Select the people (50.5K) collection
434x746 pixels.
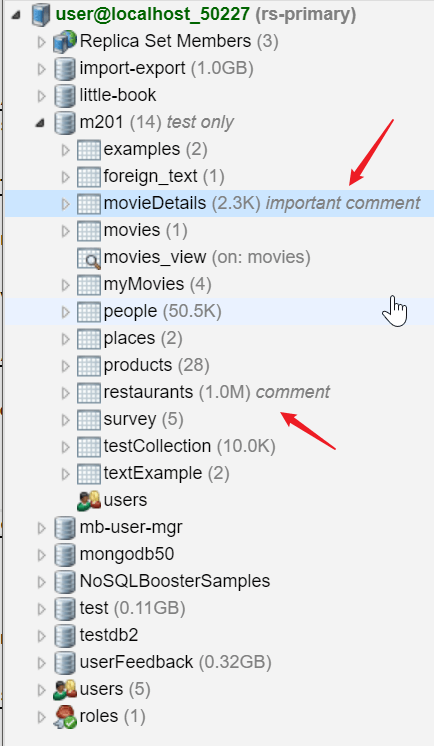[162, 311]
